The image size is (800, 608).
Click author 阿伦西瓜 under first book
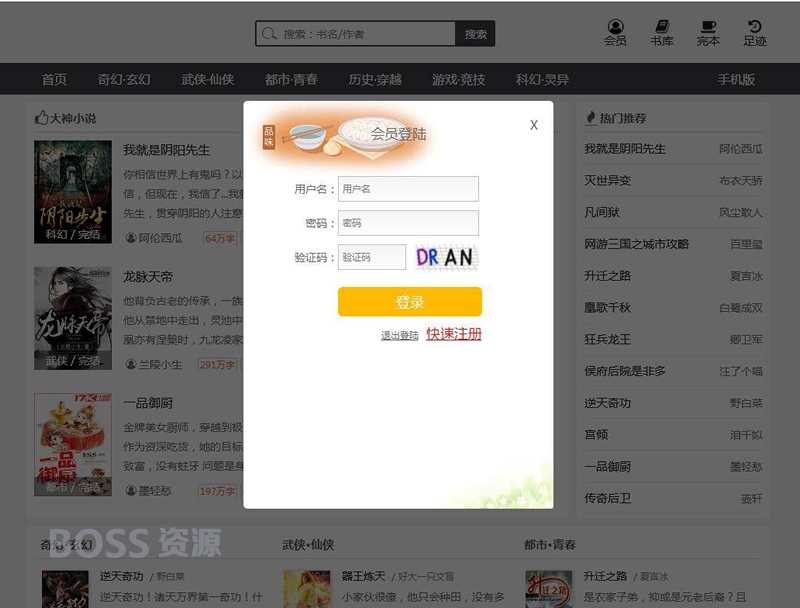(x=160, y=238)
